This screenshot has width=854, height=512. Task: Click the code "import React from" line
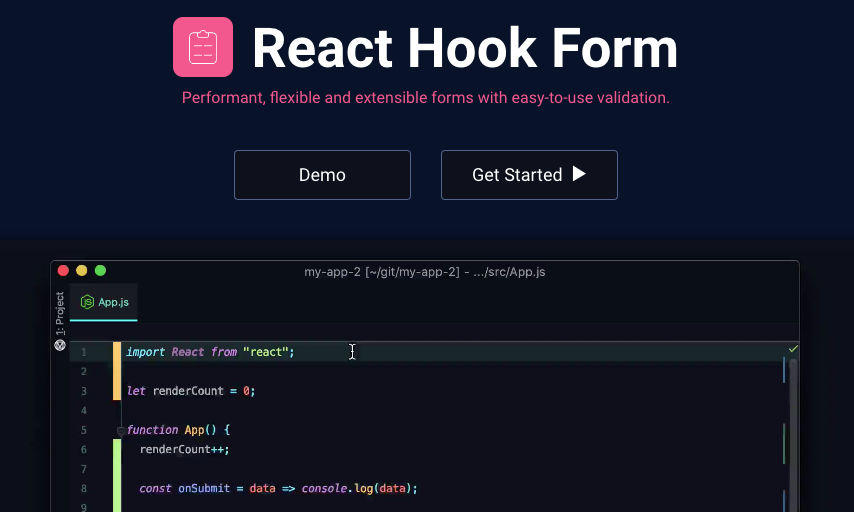pos(210,352)
